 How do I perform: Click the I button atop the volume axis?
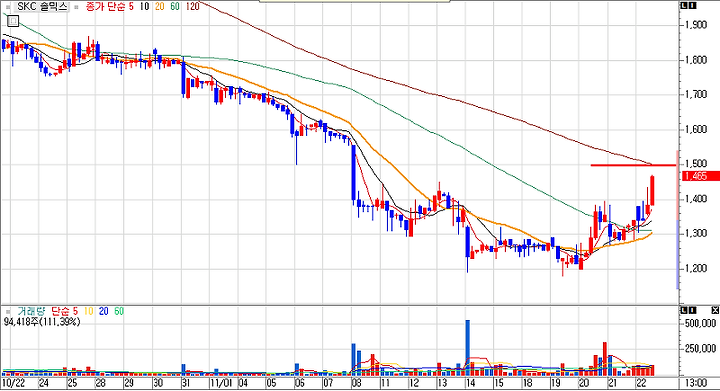point(692,310)
